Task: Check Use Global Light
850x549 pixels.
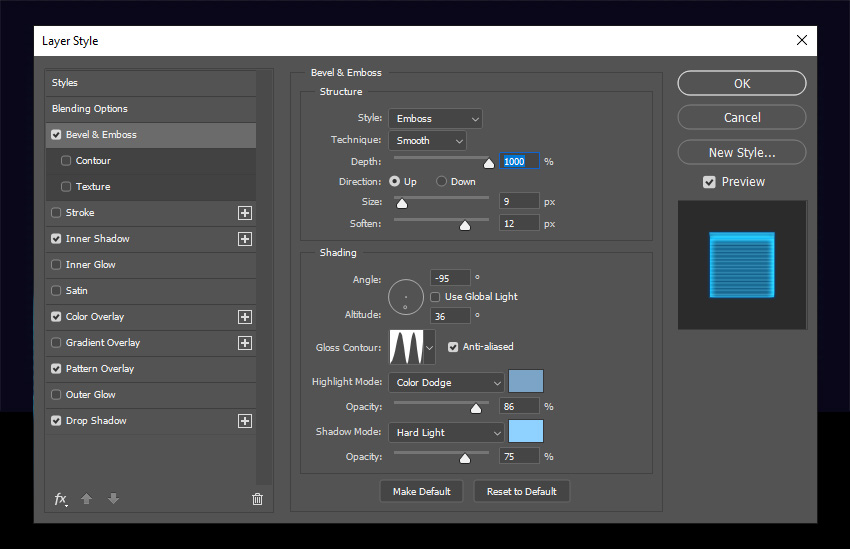Action: tap(435, 297)
